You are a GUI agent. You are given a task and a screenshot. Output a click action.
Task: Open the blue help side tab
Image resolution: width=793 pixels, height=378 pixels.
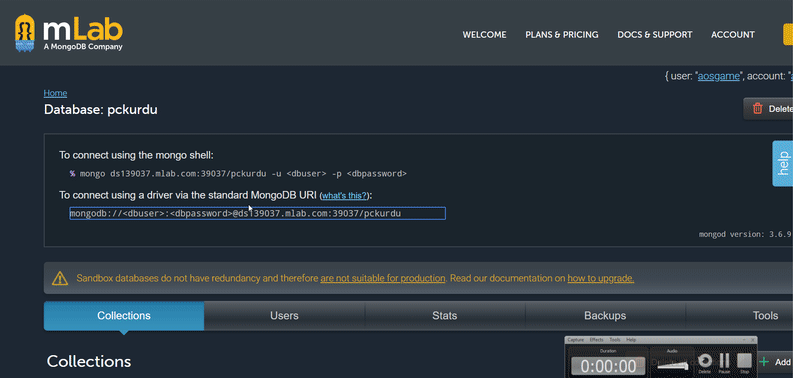[783, 163]
